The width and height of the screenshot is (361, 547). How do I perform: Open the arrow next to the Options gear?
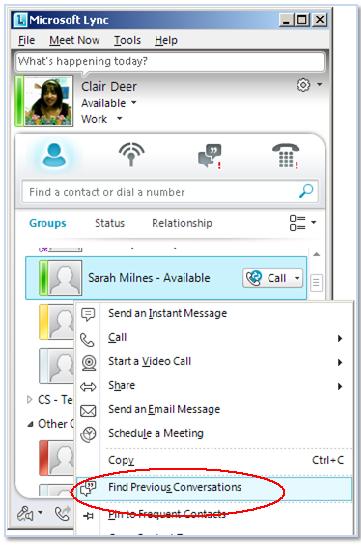click(319, 84)
